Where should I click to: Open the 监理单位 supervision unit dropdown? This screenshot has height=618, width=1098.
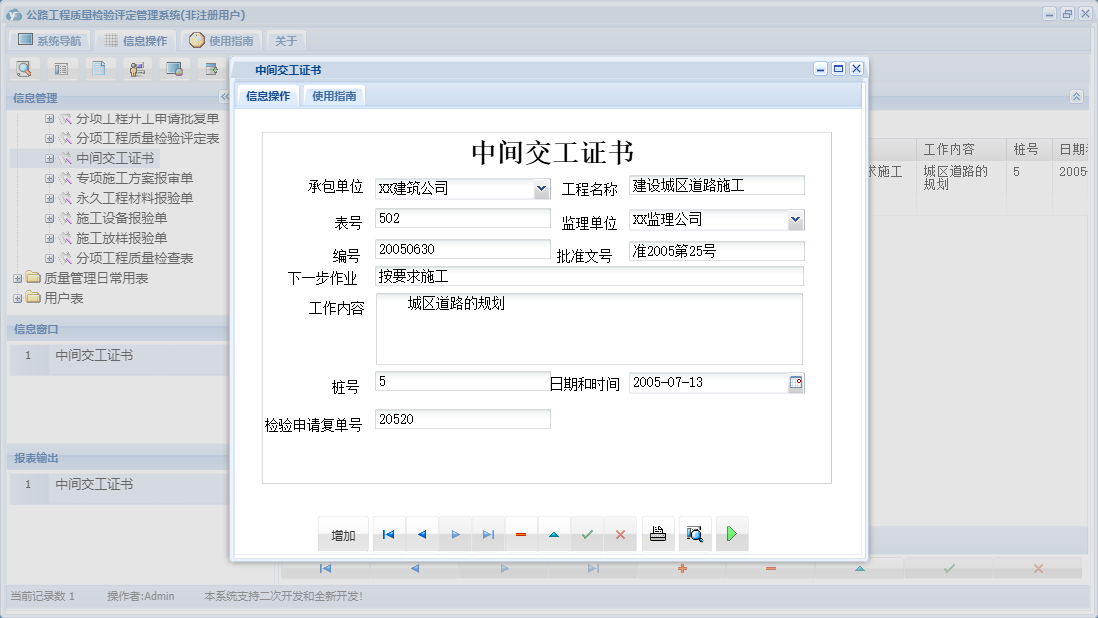(797, 219)
